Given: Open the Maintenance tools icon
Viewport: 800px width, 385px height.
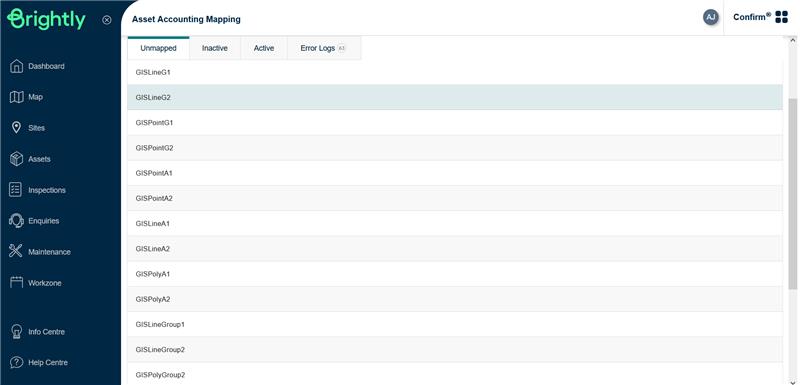Looking at the screenshot, I should click(16, 251).
